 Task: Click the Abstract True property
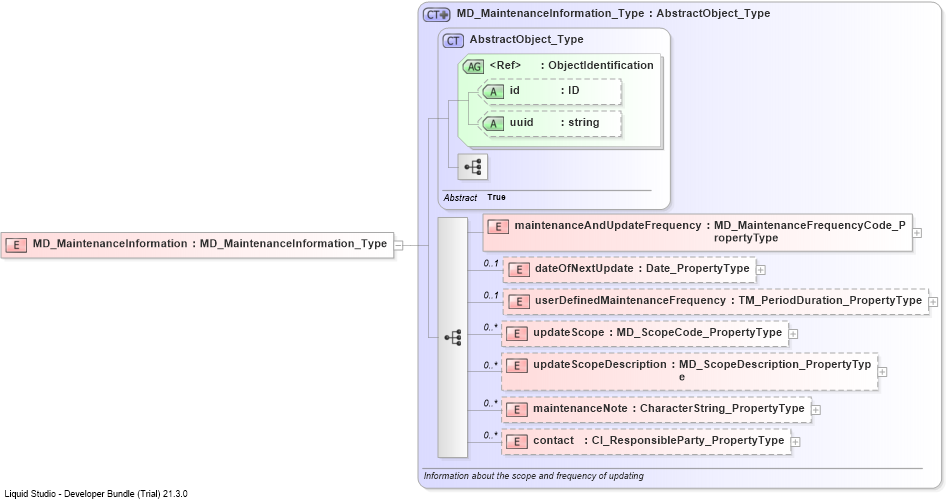474,197
